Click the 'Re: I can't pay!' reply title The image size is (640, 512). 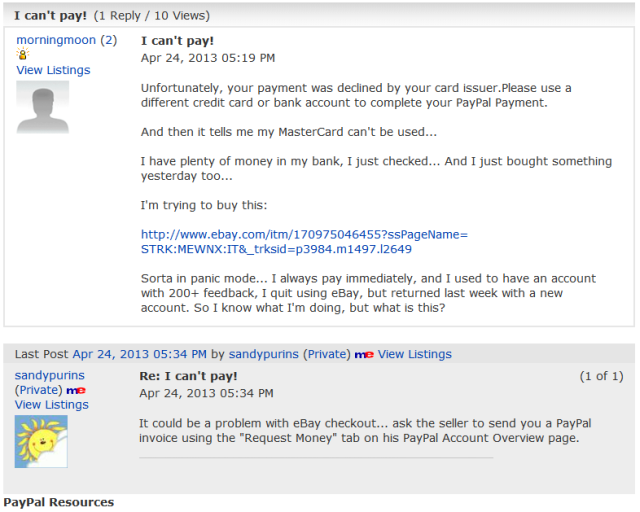[x=188, y=376]
